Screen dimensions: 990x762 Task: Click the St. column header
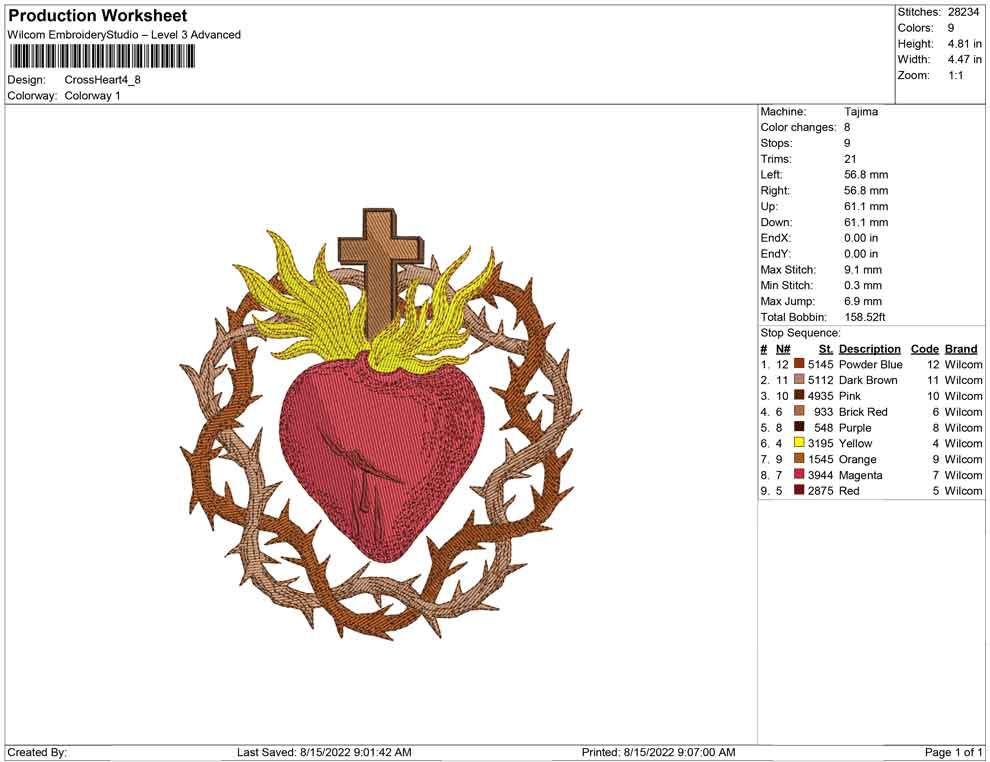(x=824, y=348)
